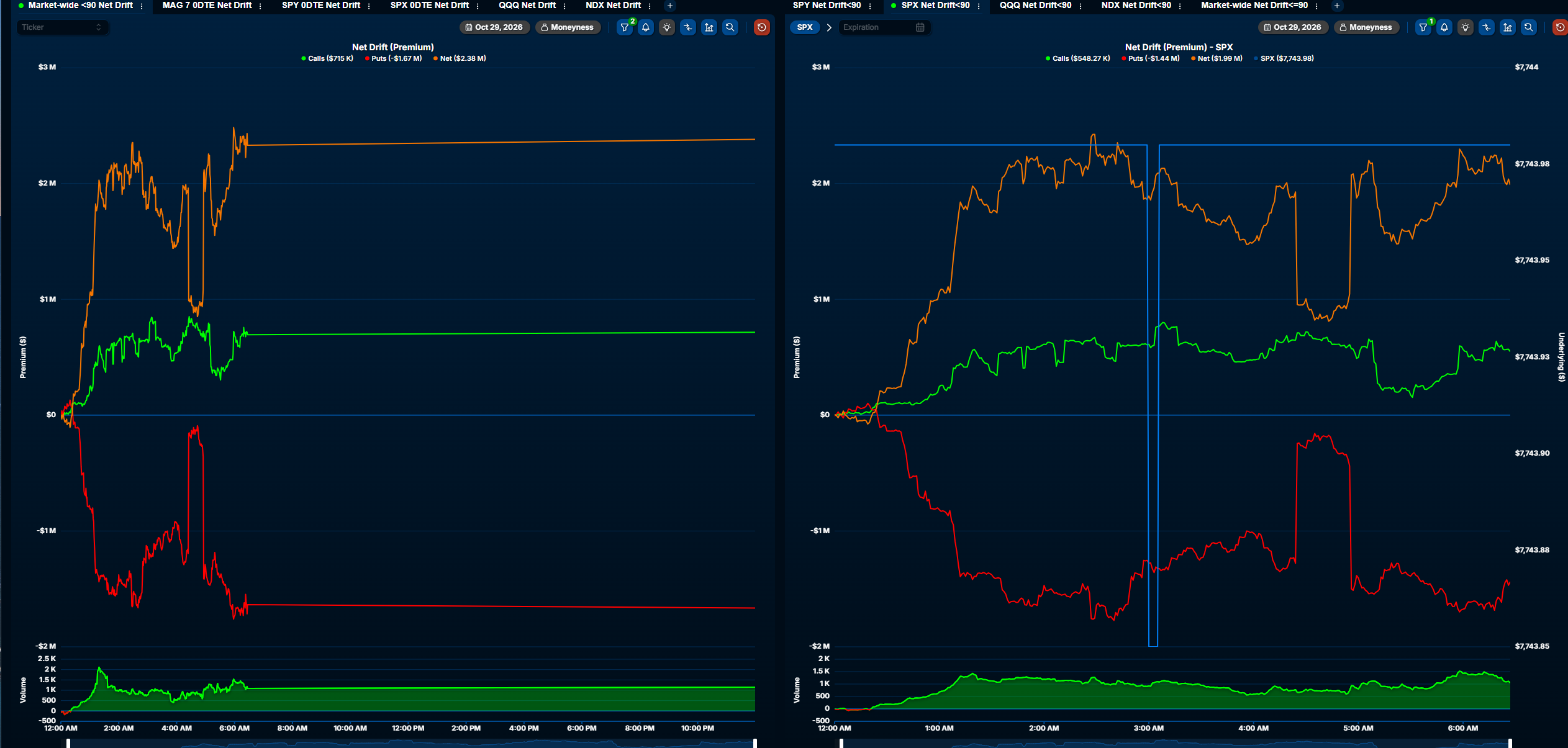Add a new tab with the left plus icon
The image size is (1568, 748).
coord(670,6)
